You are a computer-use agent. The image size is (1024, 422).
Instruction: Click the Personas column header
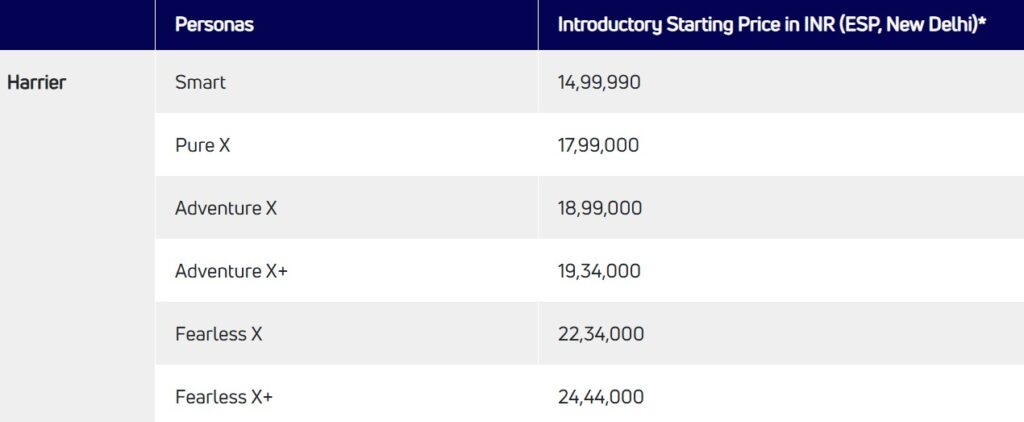point(214,25)
